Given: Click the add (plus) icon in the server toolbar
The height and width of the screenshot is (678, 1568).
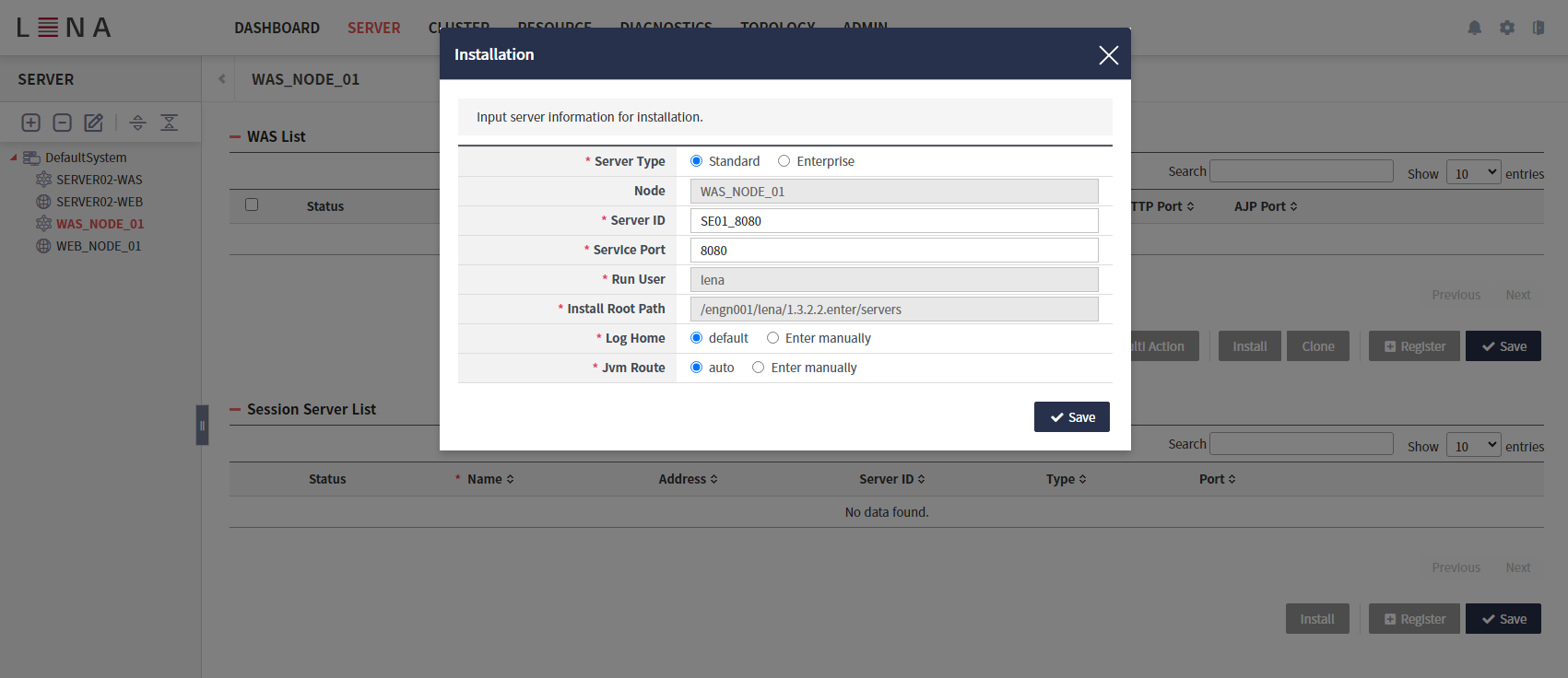Looking at the screenshot, I should (31, 123).
